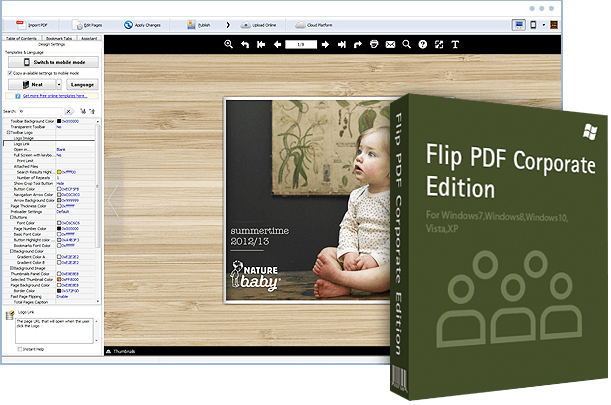
Task: Switch to desktop preview mode
Action: (x=519, y=23)
